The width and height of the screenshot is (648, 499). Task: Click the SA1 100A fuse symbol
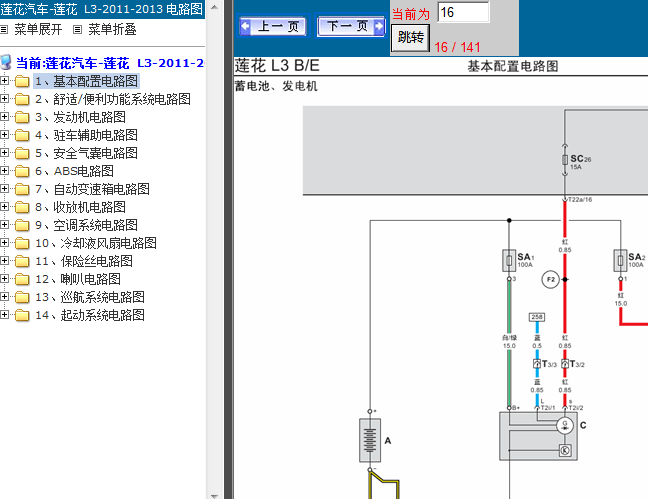[509, 260]
